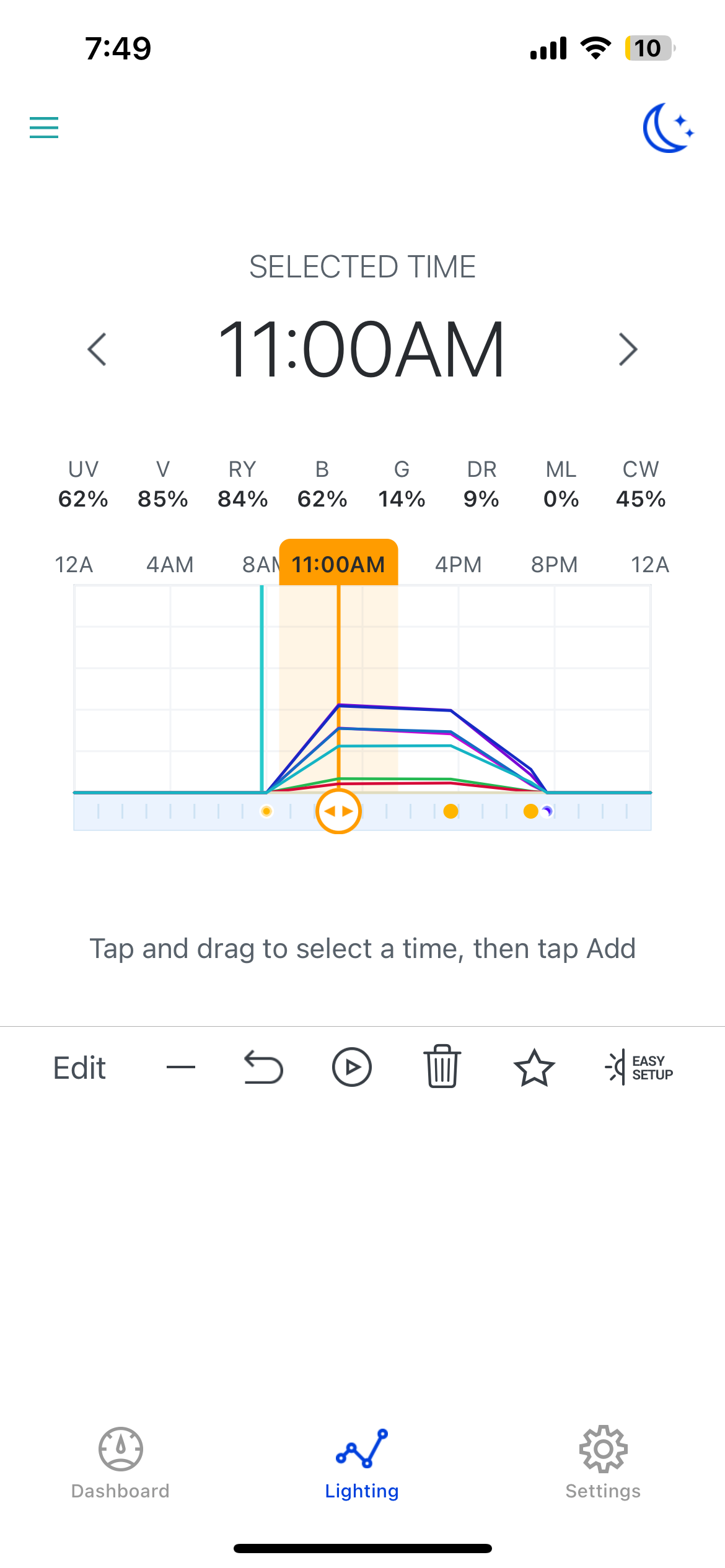Go to previous time point arrow

(97, 350)
